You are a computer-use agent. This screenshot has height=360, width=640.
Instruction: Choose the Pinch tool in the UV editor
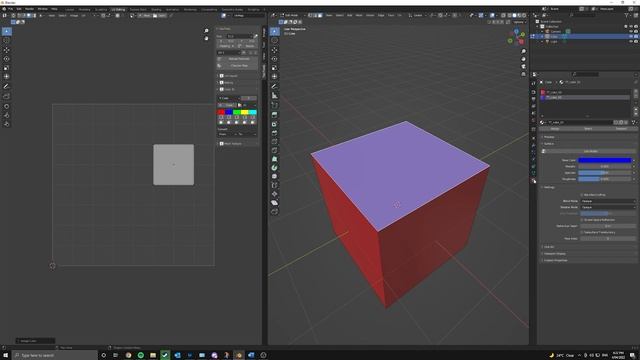pos(7,124)
